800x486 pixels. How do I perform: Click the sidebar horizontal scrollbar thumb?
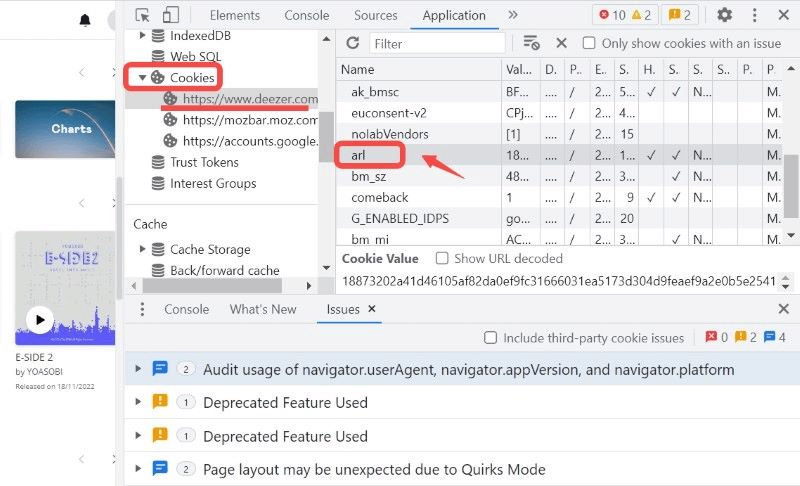[x=212, y=286]
